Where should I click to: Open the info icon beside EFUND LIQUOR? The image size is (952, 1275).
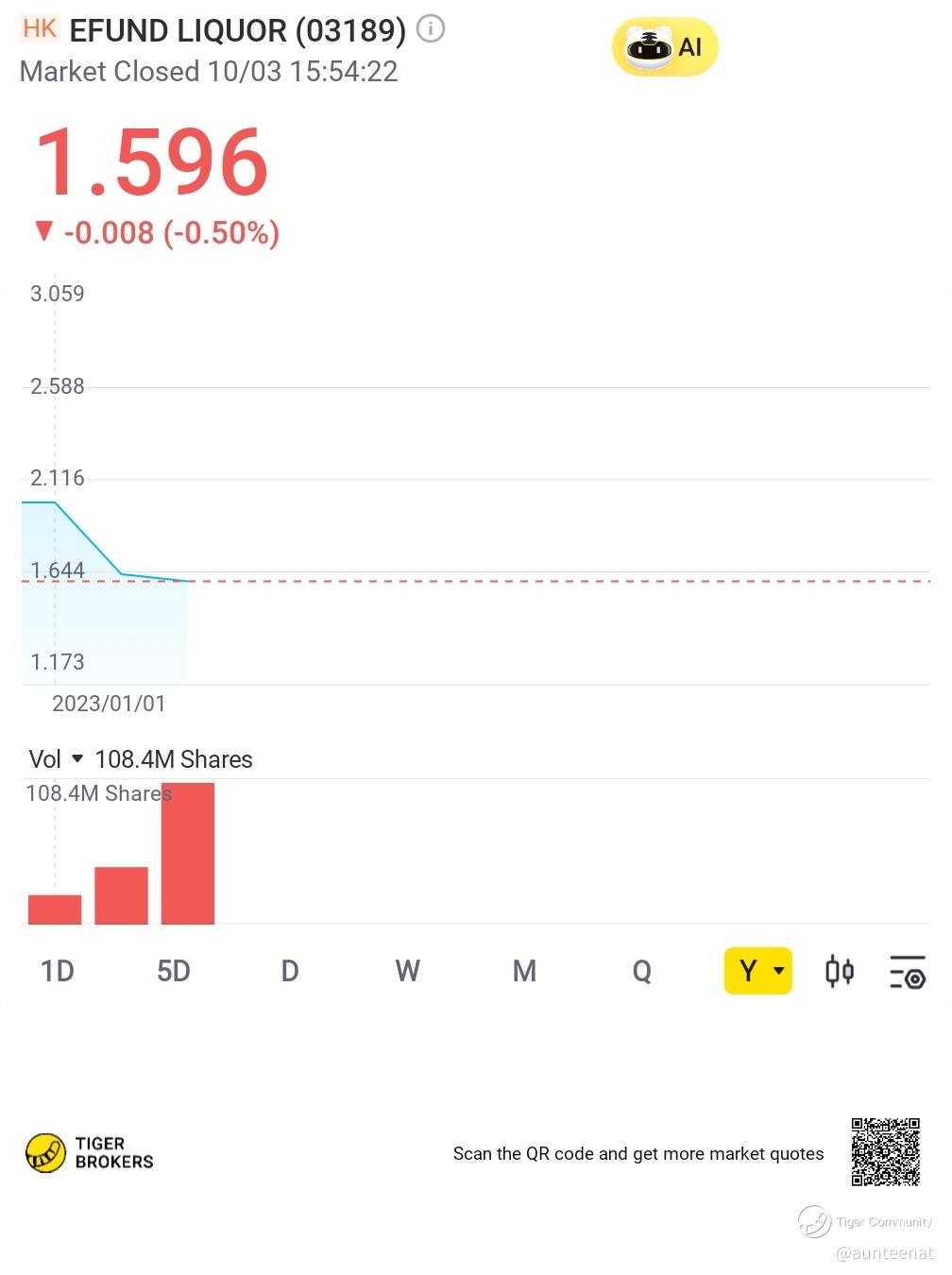[x=431, y=29]
